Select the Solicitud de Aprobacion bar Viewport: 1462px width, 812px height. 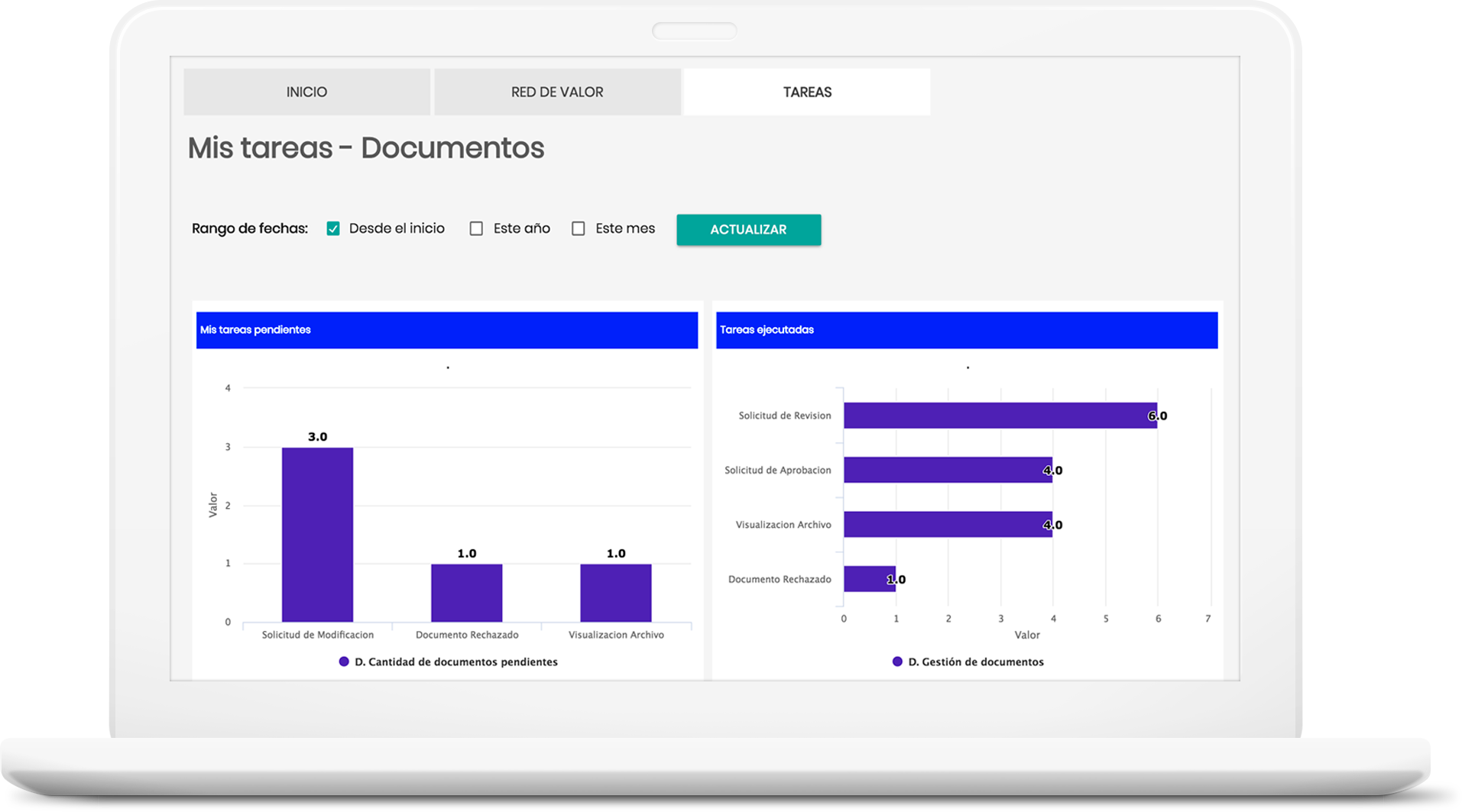click(947, 470)
